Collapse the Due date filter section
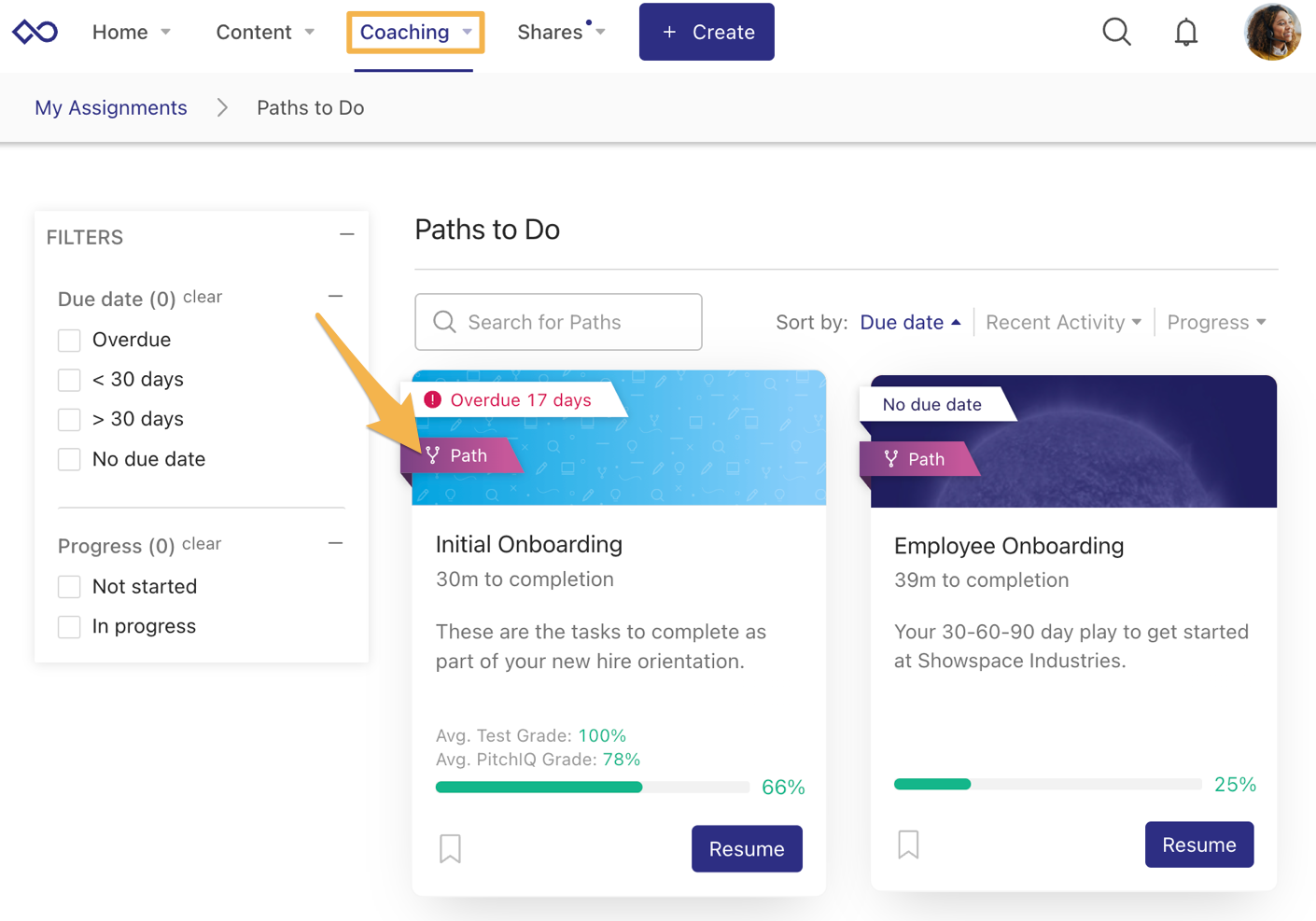This screenshot has height=921, width=1316. tap(335, 295)
